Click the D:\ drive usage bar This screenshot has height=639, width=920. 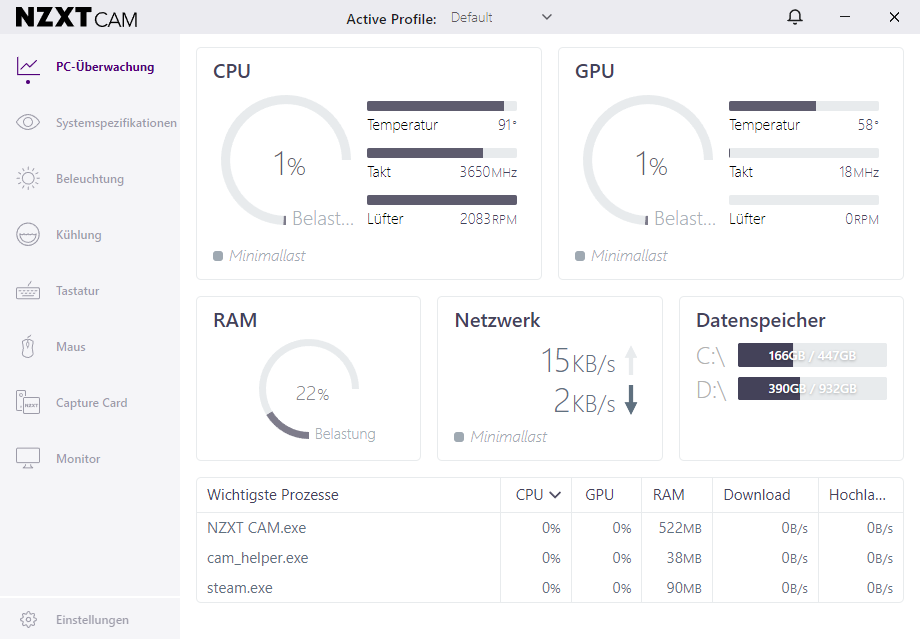point(812,388)
